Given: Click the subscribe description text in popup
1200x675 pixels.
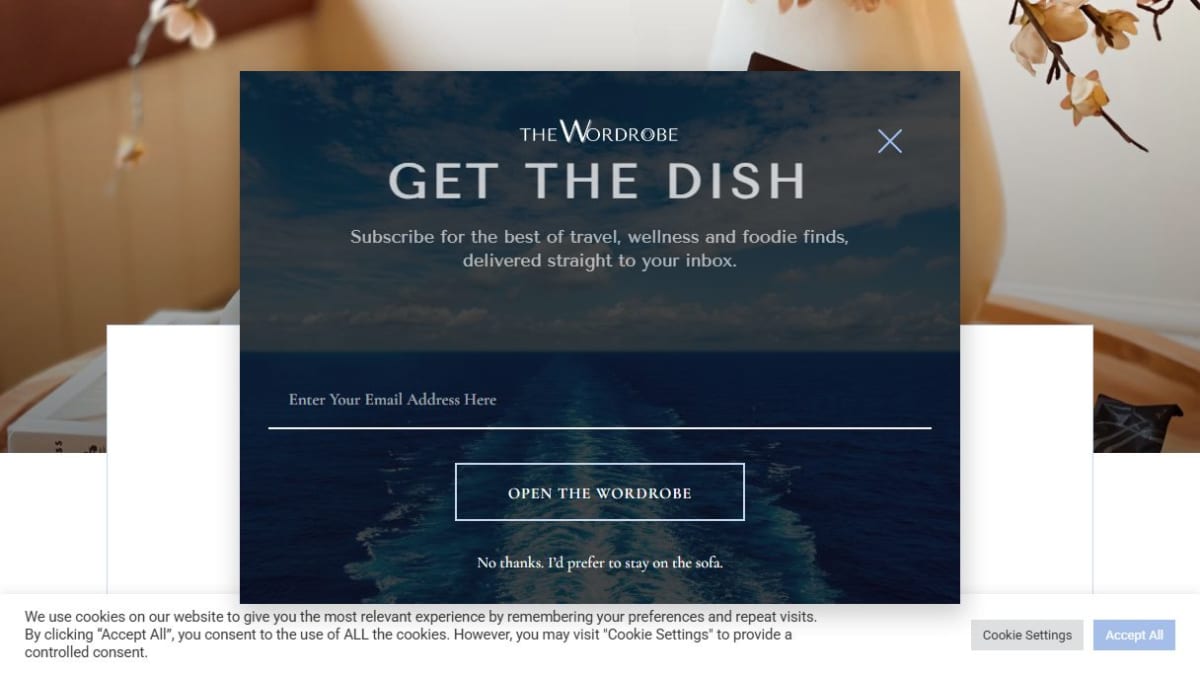Looking at the screenshot, I should click(599, 249).
